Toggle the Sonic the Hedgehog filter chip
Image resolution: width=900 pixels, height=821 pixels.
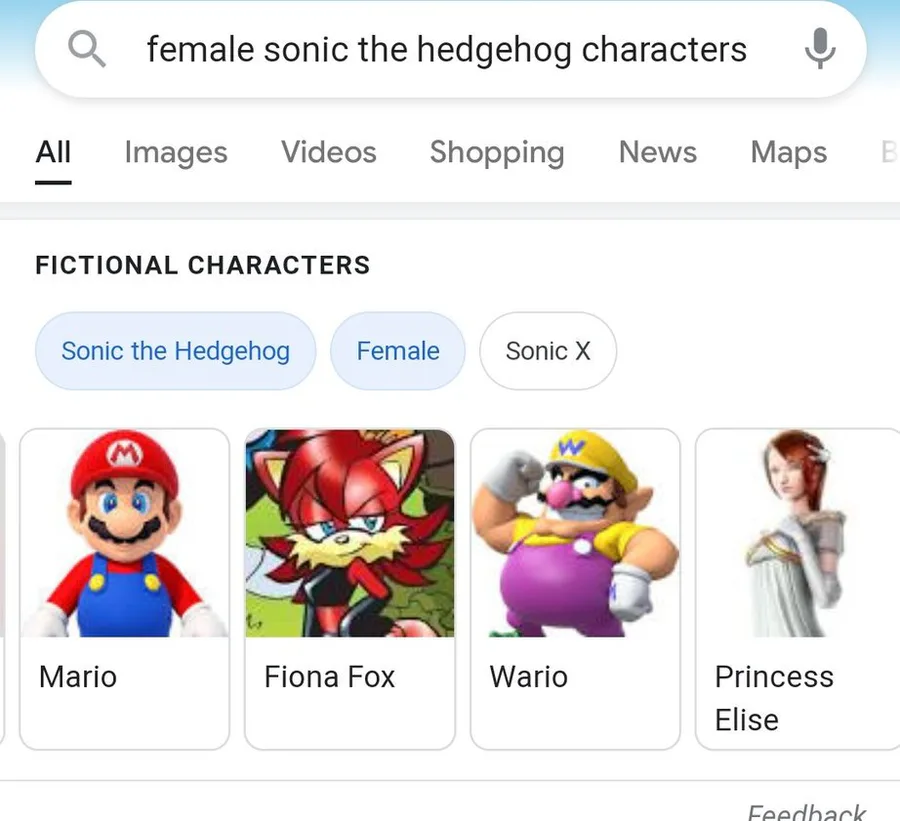(x=175, y=351)
